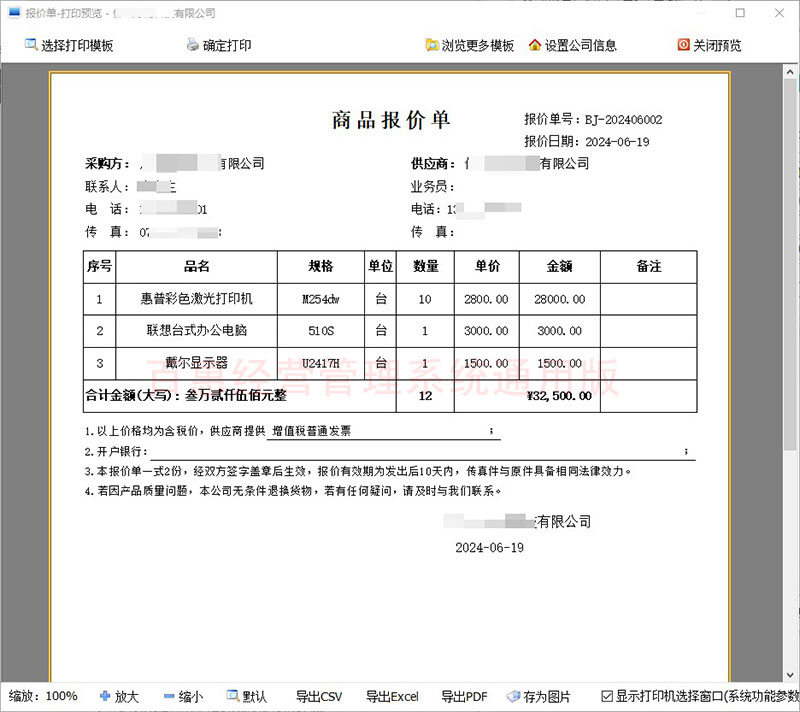Click the 选择打印模板 magnifier icon
800x712 pixels.
[31, 44]
